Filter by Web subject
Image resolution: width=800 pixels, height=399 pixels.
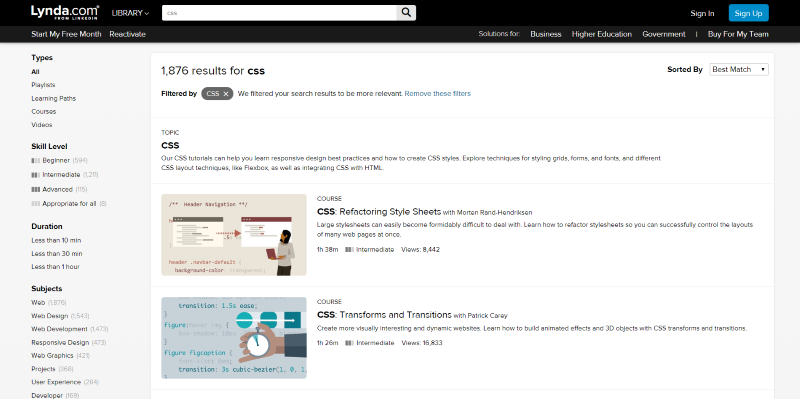click(49, 303)
